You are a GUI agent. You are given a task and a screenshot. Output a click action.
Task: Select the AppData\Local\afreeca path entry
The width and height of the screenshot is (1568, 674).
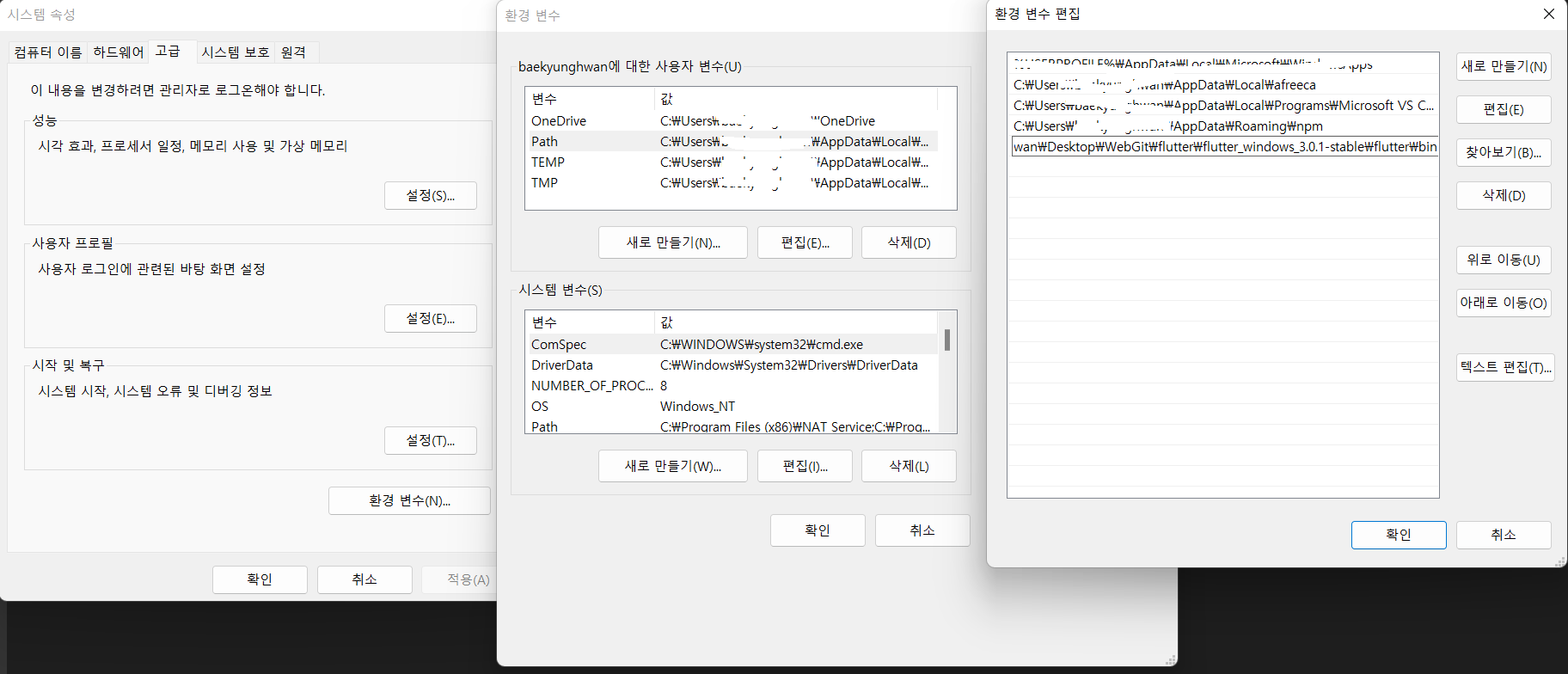[1223, 85]
